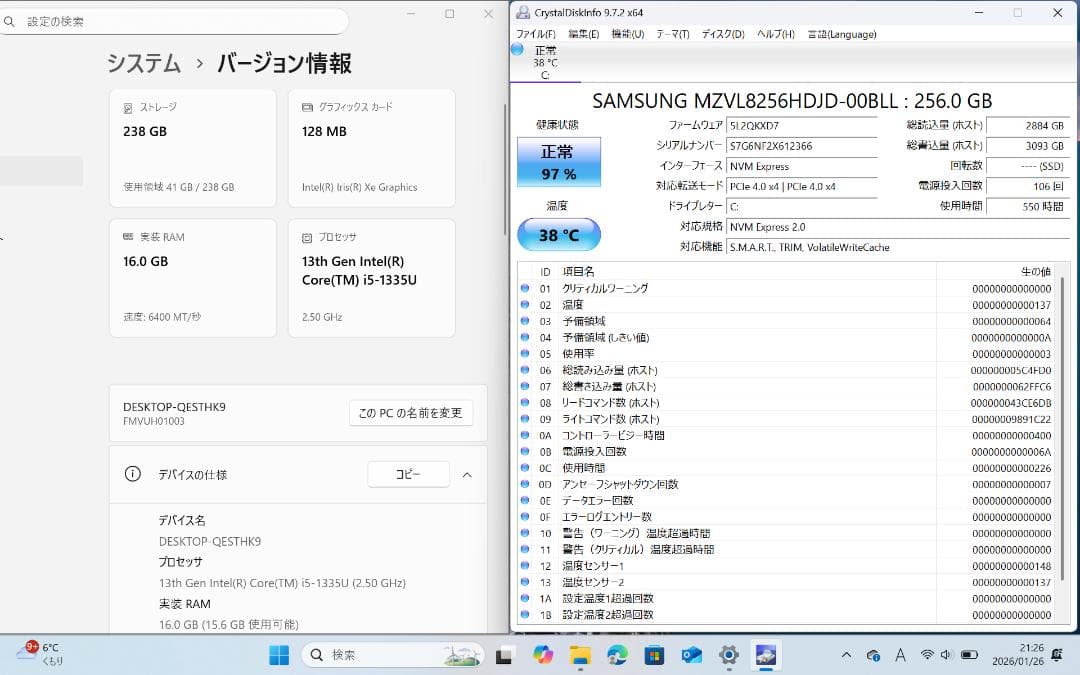
Task: Click the status dot beside 使用時間 attribute
Action: 525,467
